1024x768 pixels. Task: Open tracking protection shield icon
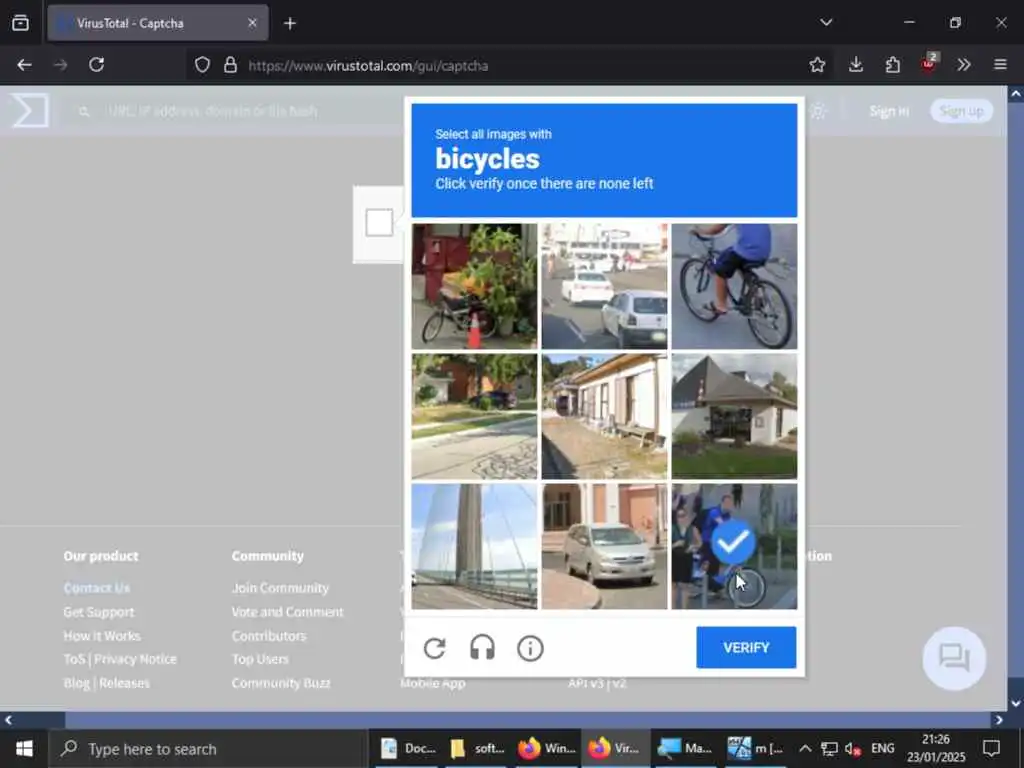tap(202, 65)
